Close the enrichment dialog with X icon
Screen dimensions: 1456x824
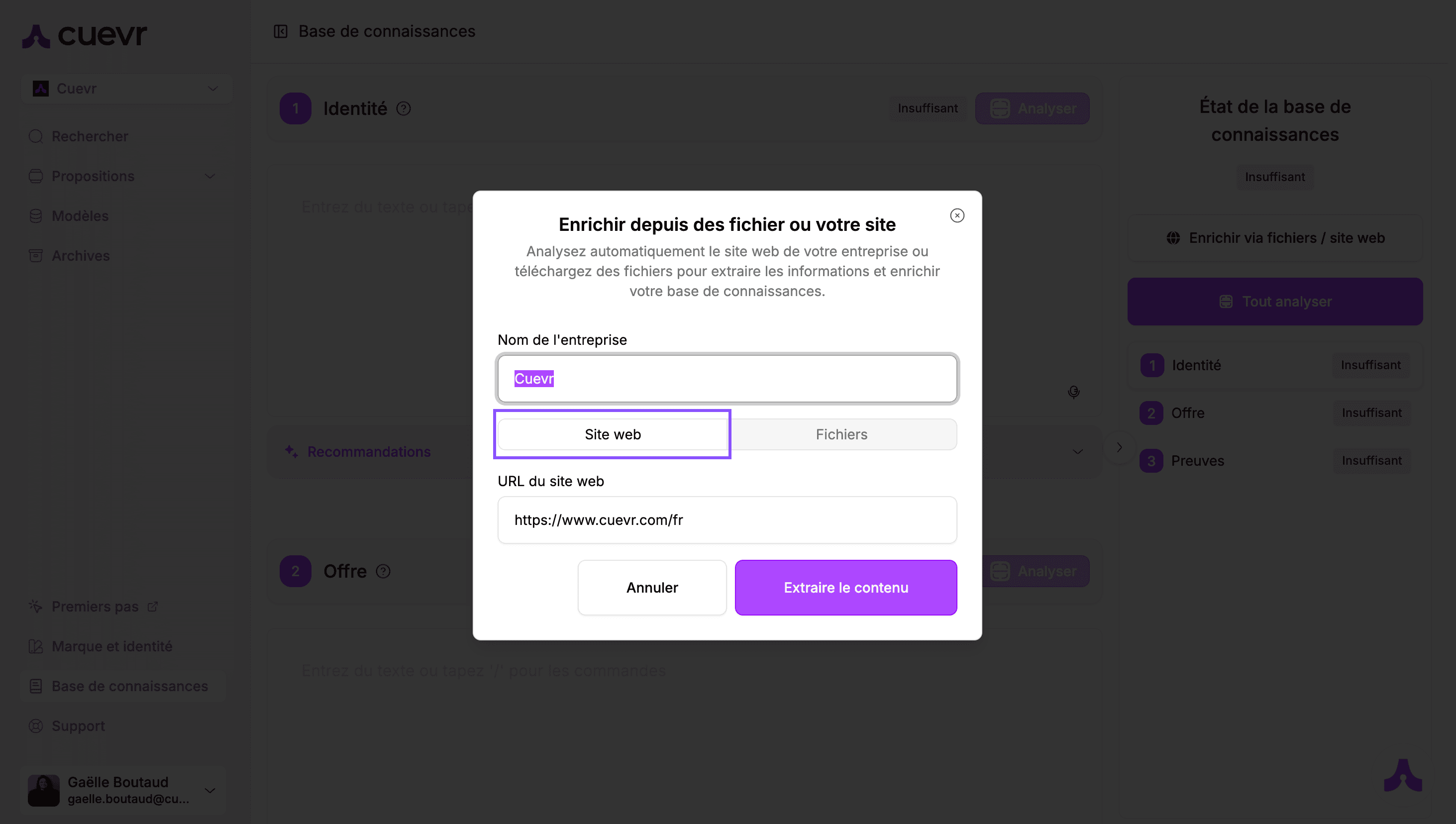pos(957,215)
